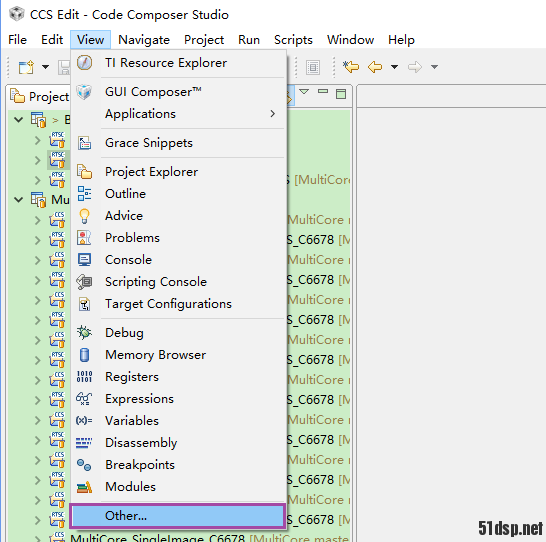Open the File menu

[17, 40]
